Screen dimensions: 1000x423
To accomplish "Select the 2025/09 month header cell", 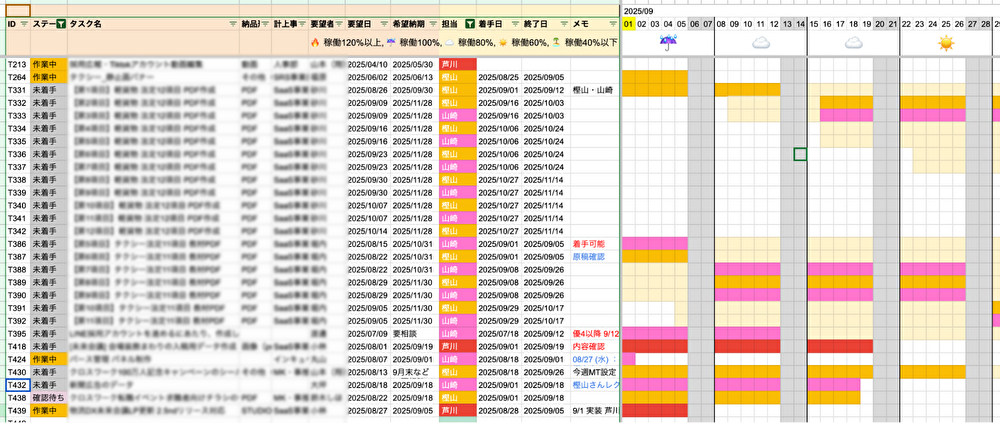I will pyautogui.click(x=636, y=11).
